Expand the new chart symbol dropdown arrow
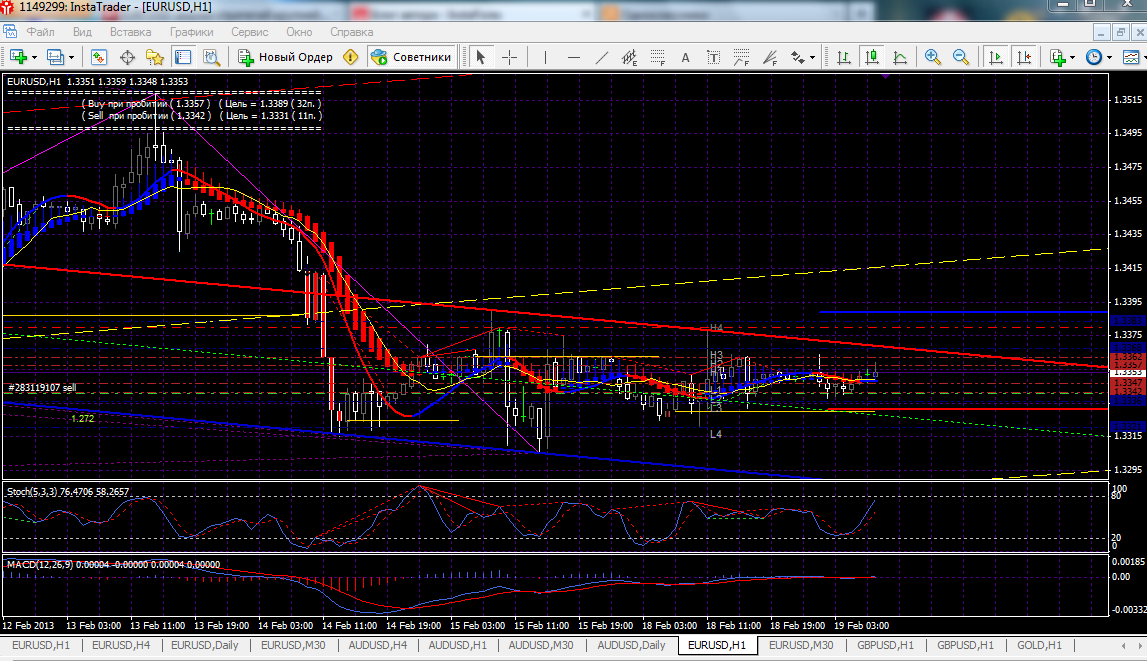Image resolution: width=1147 pixels, height=661 pixels. [x=34, y=57]
